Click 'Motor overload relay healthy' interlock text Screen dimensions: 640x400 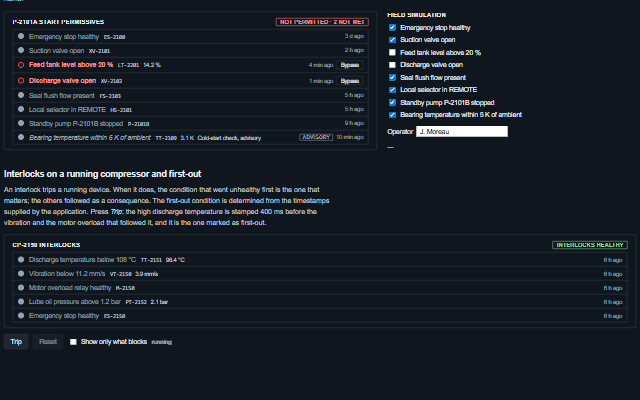(70, 288)
